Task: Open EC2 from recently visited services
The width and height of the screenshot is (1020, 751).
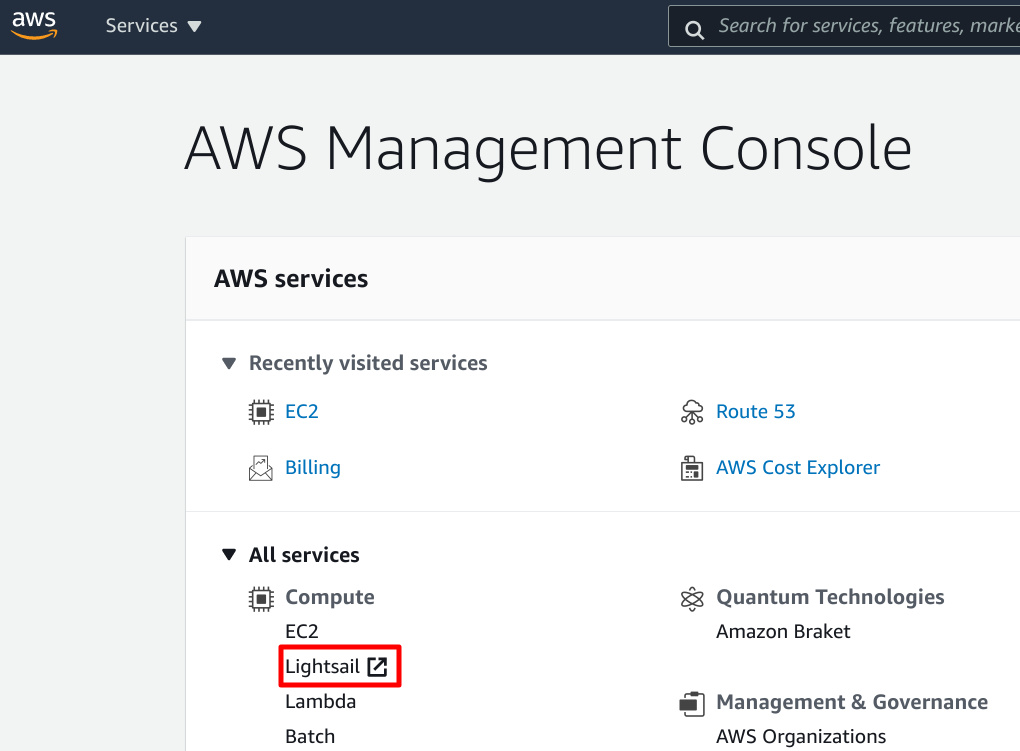Action: pos(302,411)
